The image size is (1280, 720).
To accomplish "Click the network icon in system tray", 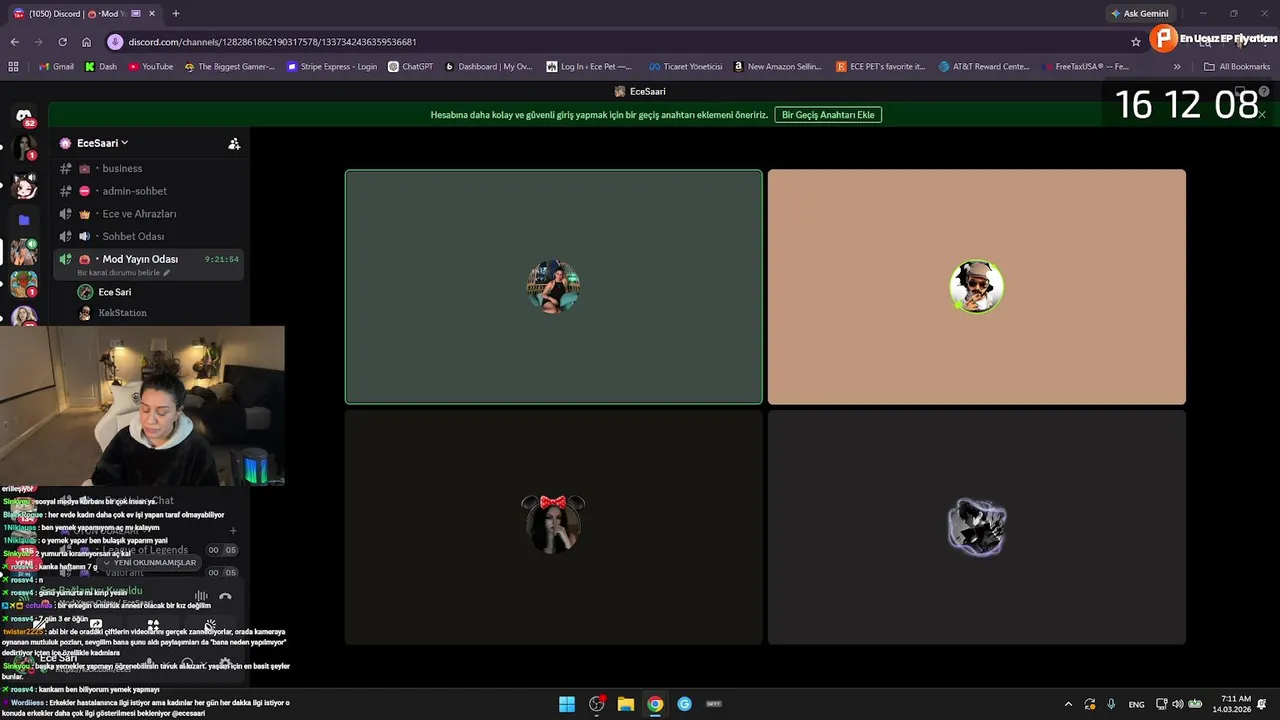I will click(x=1162, y=704).
